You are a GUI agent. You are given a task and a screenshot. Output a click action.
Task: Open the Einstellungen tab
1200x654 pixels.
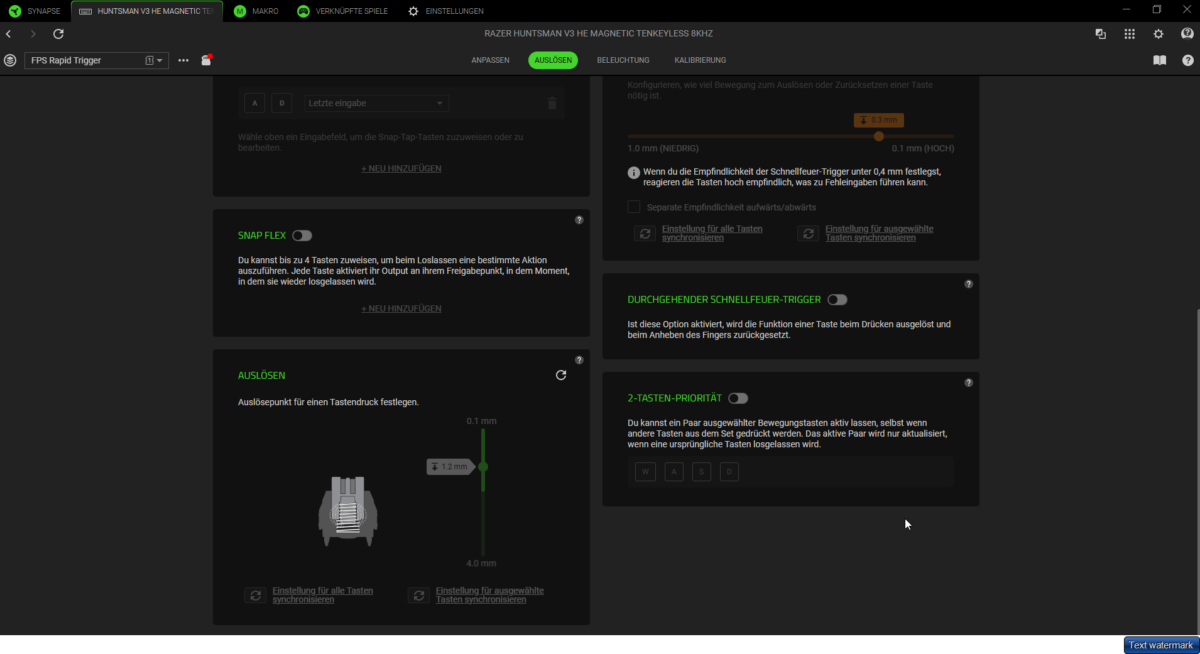446,10
